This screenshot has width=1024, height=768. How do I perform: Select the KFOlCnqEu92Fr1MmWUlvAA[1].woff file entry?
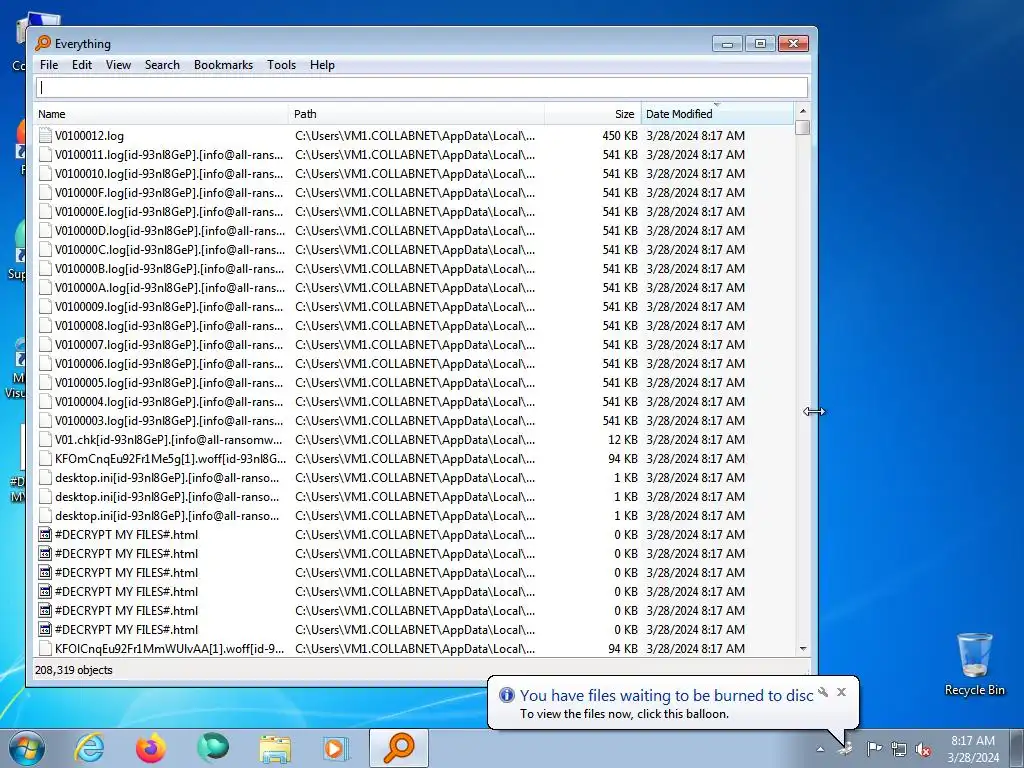tap(170, 648)
